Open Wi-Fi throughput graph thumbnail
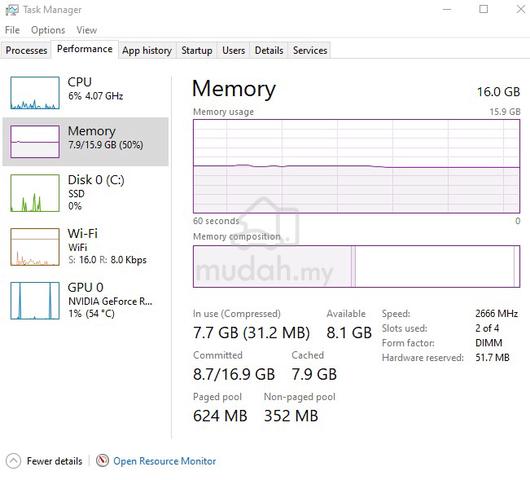Screen dimensions: 530x480 35,247
